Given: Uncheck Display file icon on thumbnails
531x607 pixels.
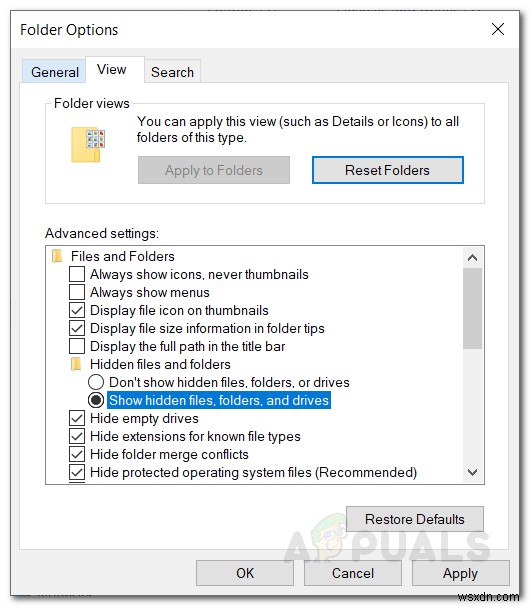Looking at the screenshot, I should (77, 310).
